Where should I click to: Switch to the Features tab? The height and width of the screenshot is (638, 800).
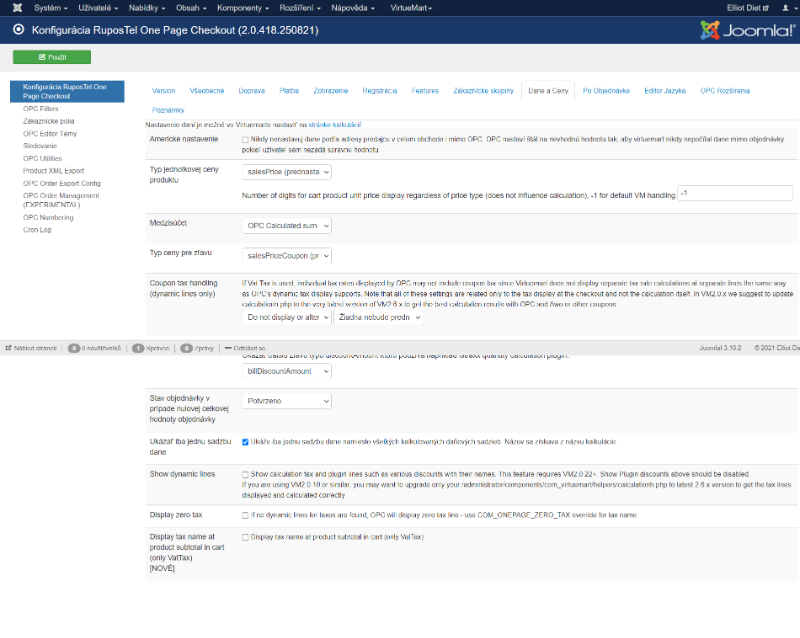coord(426,91)
